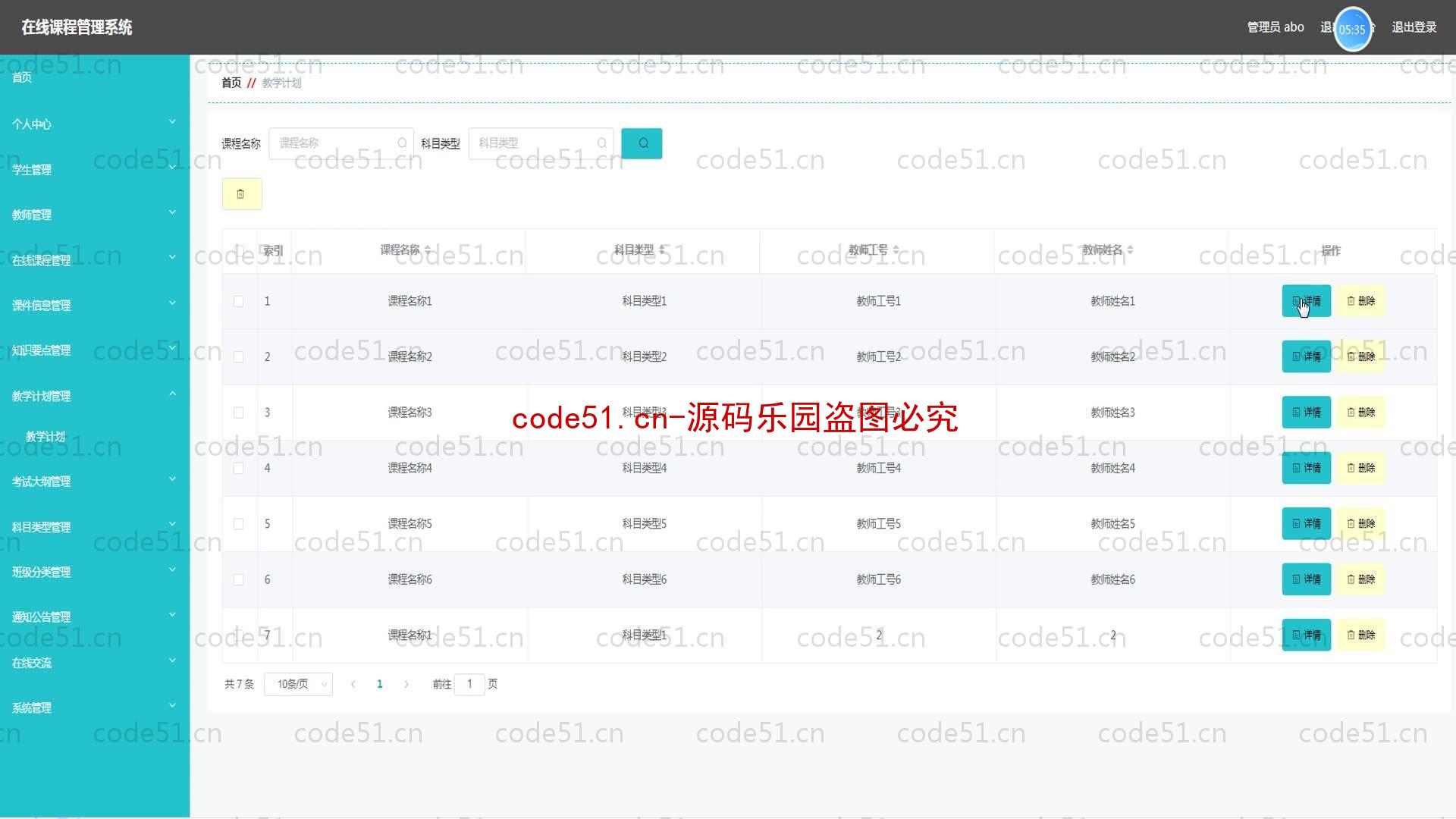
Task: Collapse 教学计划管理 sidebar menu
Action: coord(95,396)
